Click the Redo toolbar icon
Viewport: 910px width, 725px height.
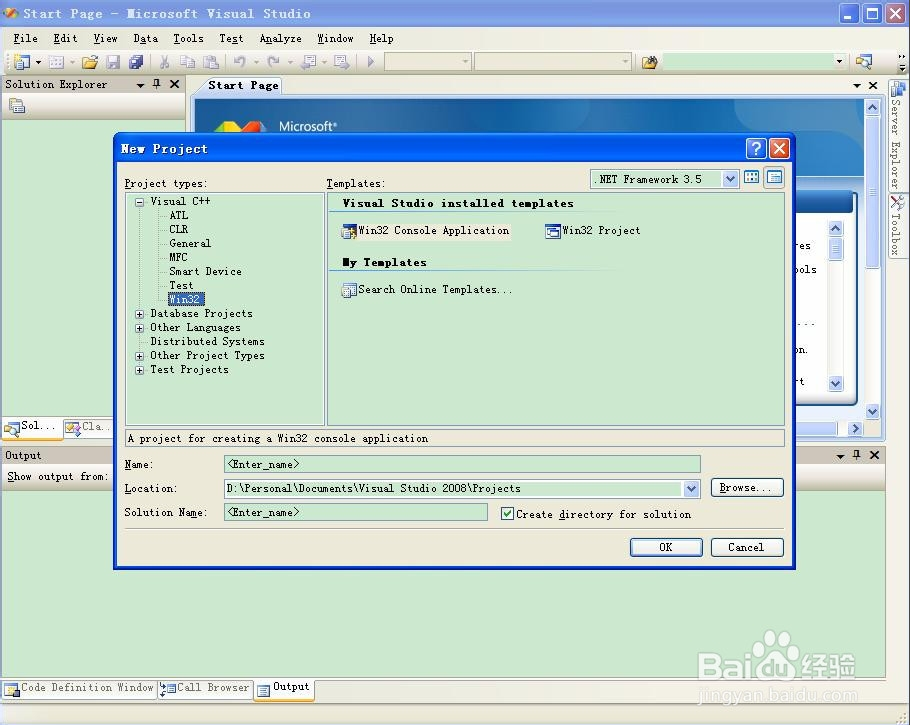[273, 62]
